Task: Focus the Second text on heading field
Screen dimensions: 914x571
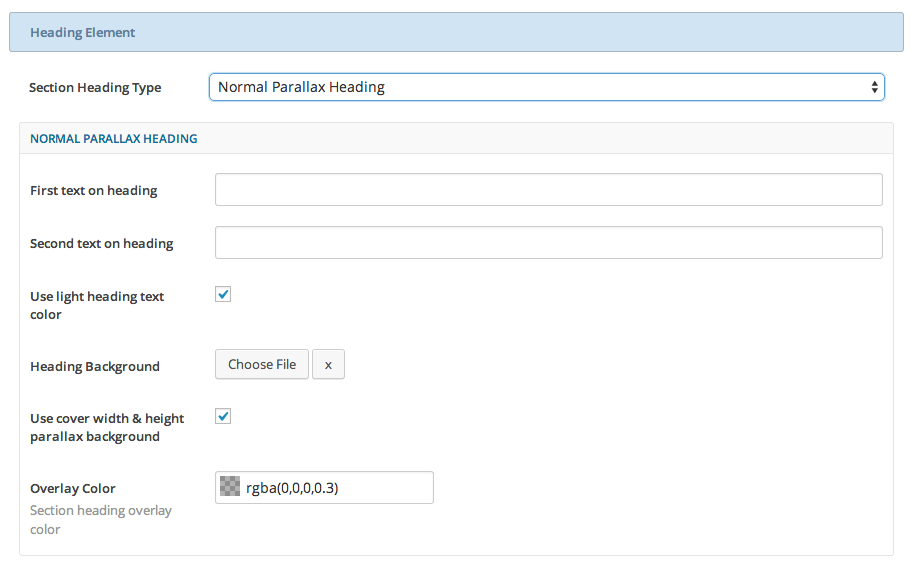Action: pyautogui.click(x=548, y=242)
